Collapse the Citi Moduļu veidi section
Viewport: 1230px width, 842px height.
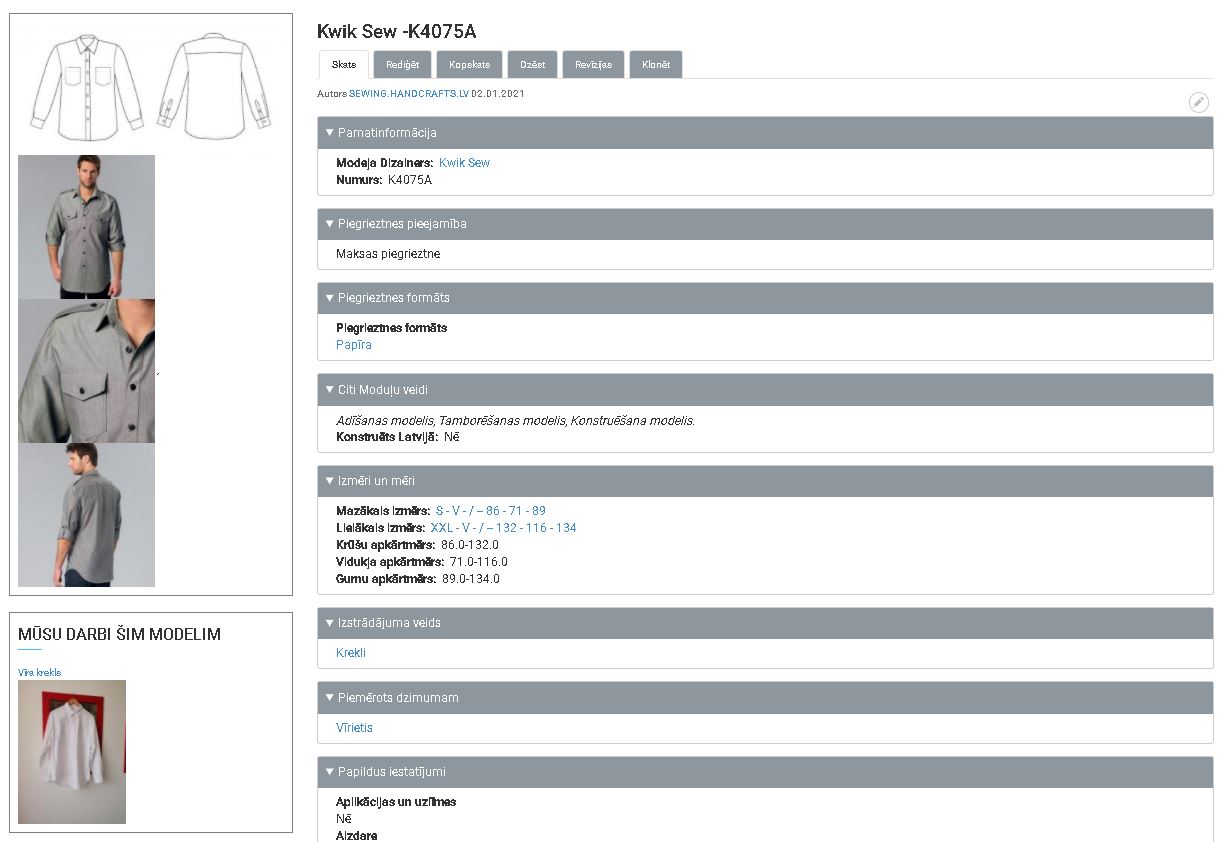tap(765, 390)
